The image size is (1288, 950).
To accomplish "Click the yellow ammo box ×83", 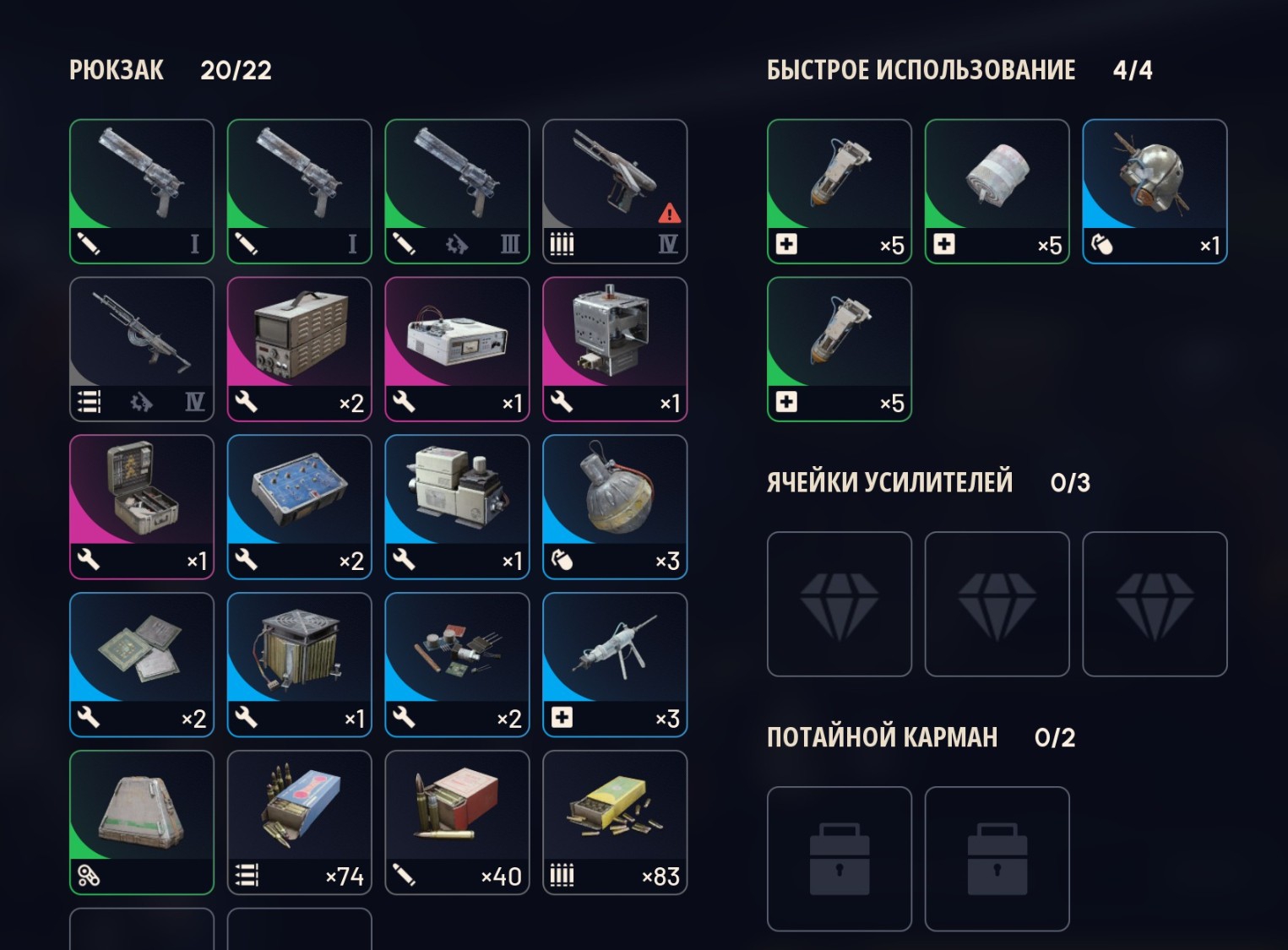I will 615,822.
